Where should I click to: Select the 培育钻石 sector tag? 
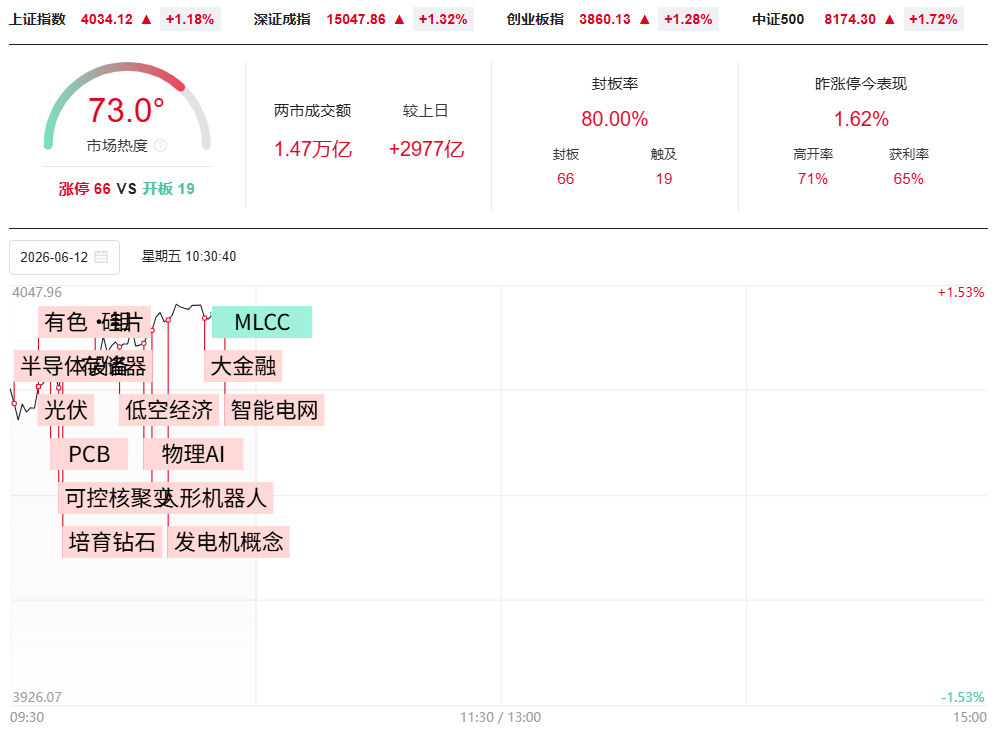click(112, 542)
